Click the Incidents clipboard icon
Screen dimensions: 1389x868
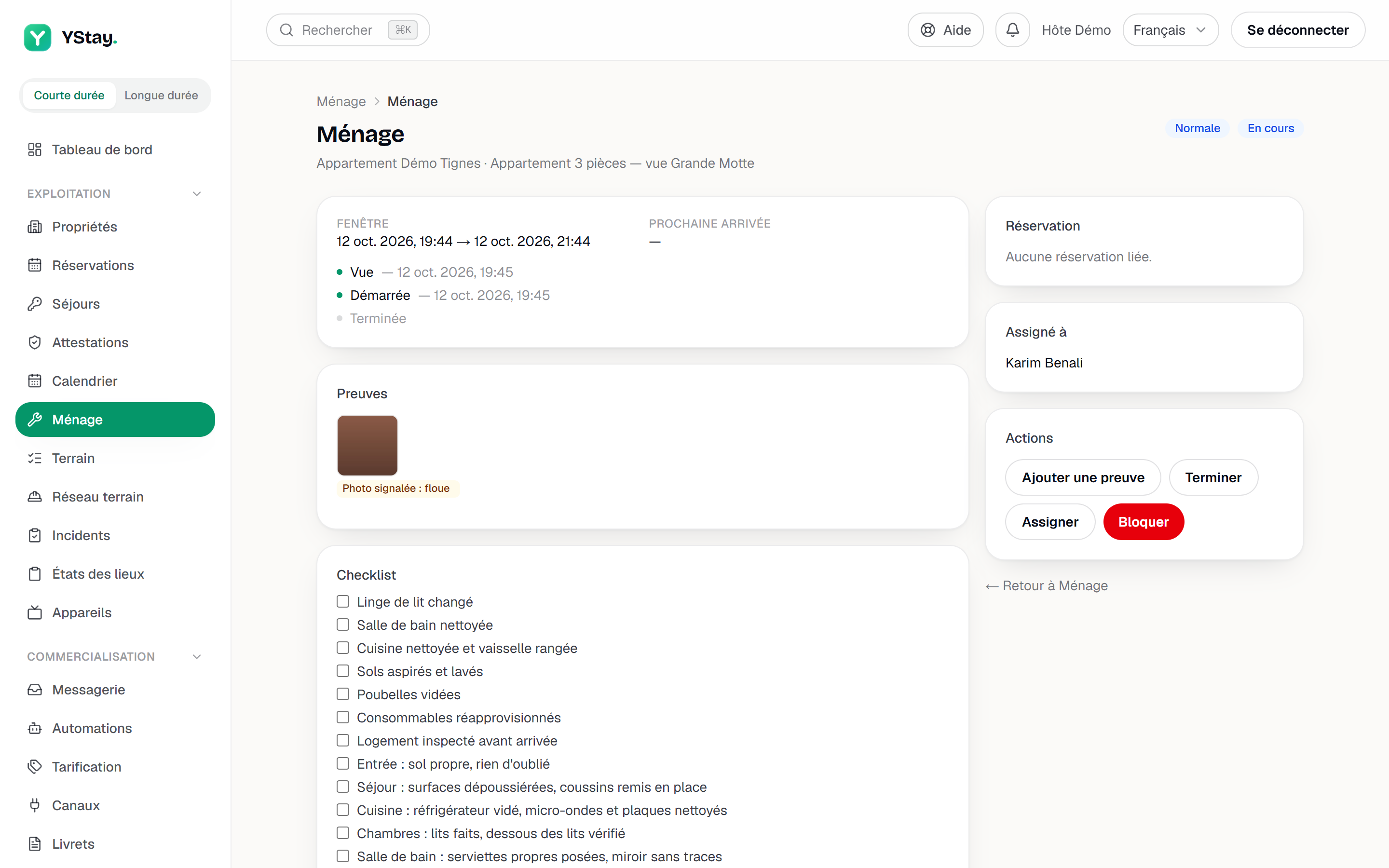[34, 536]
